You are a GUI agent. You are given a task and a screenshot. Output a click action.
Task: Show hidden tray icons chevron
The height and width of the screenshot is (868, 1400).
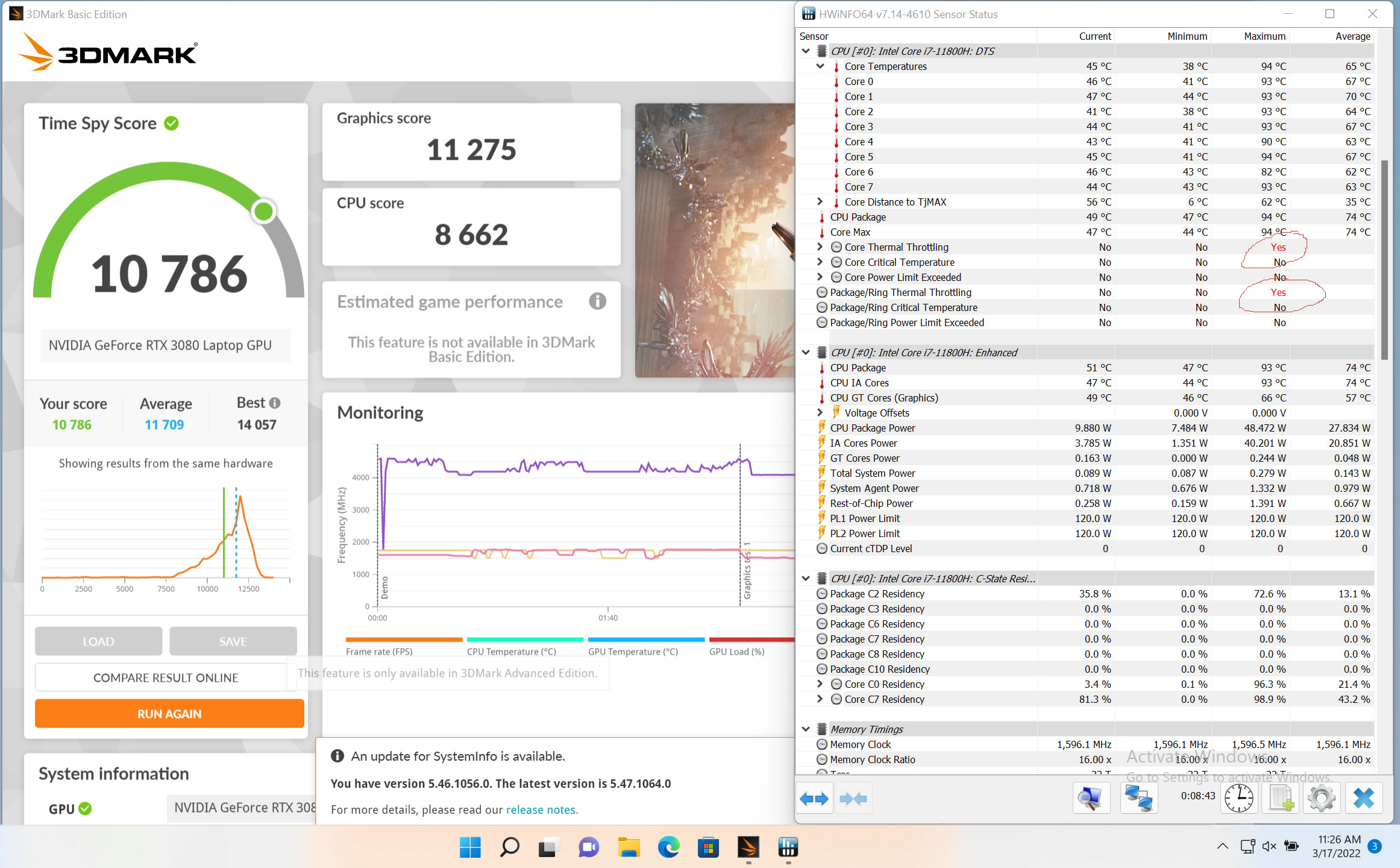[1223, 846]
